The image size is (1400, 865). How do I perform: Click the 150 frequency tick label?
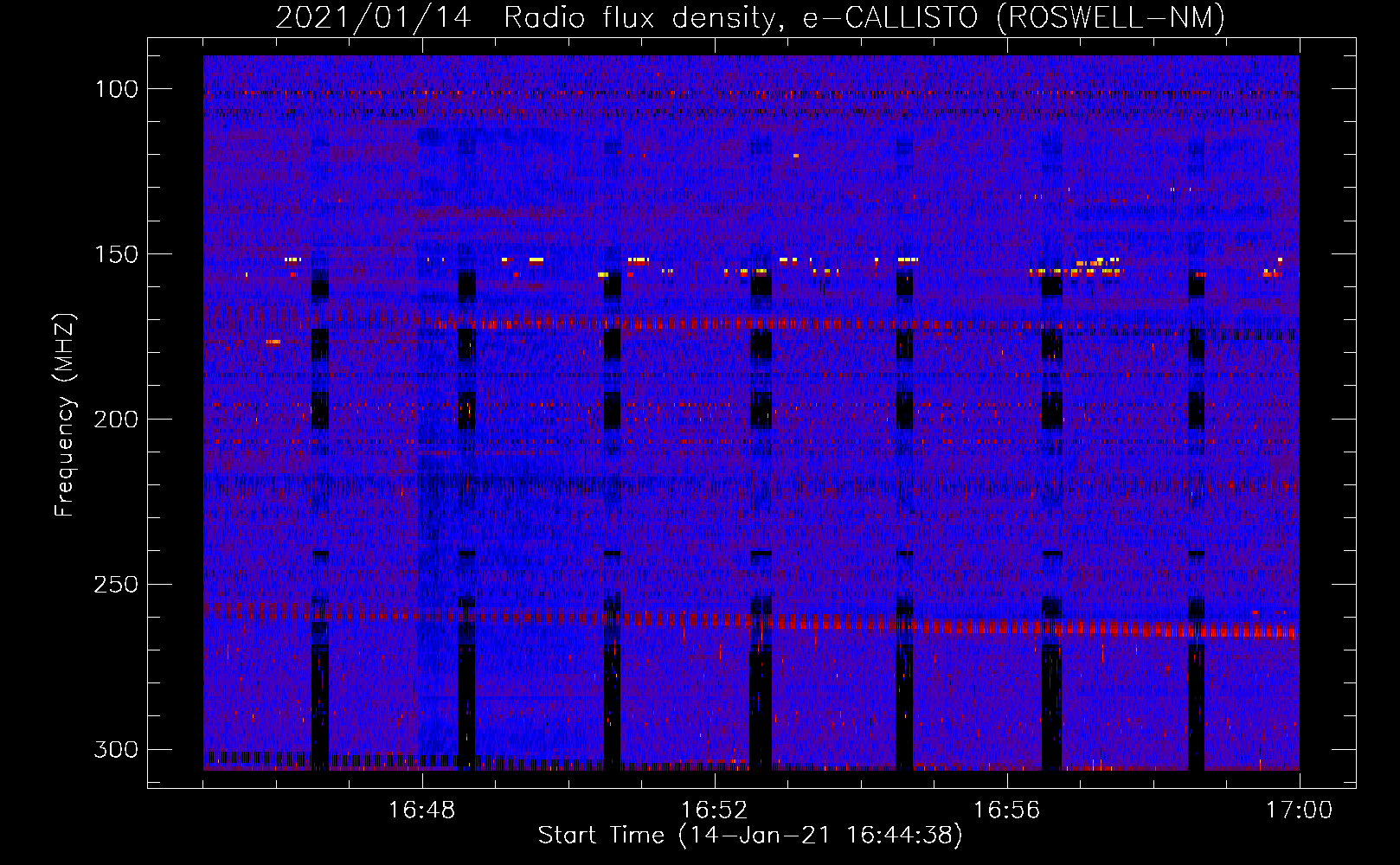pos(117,254)
